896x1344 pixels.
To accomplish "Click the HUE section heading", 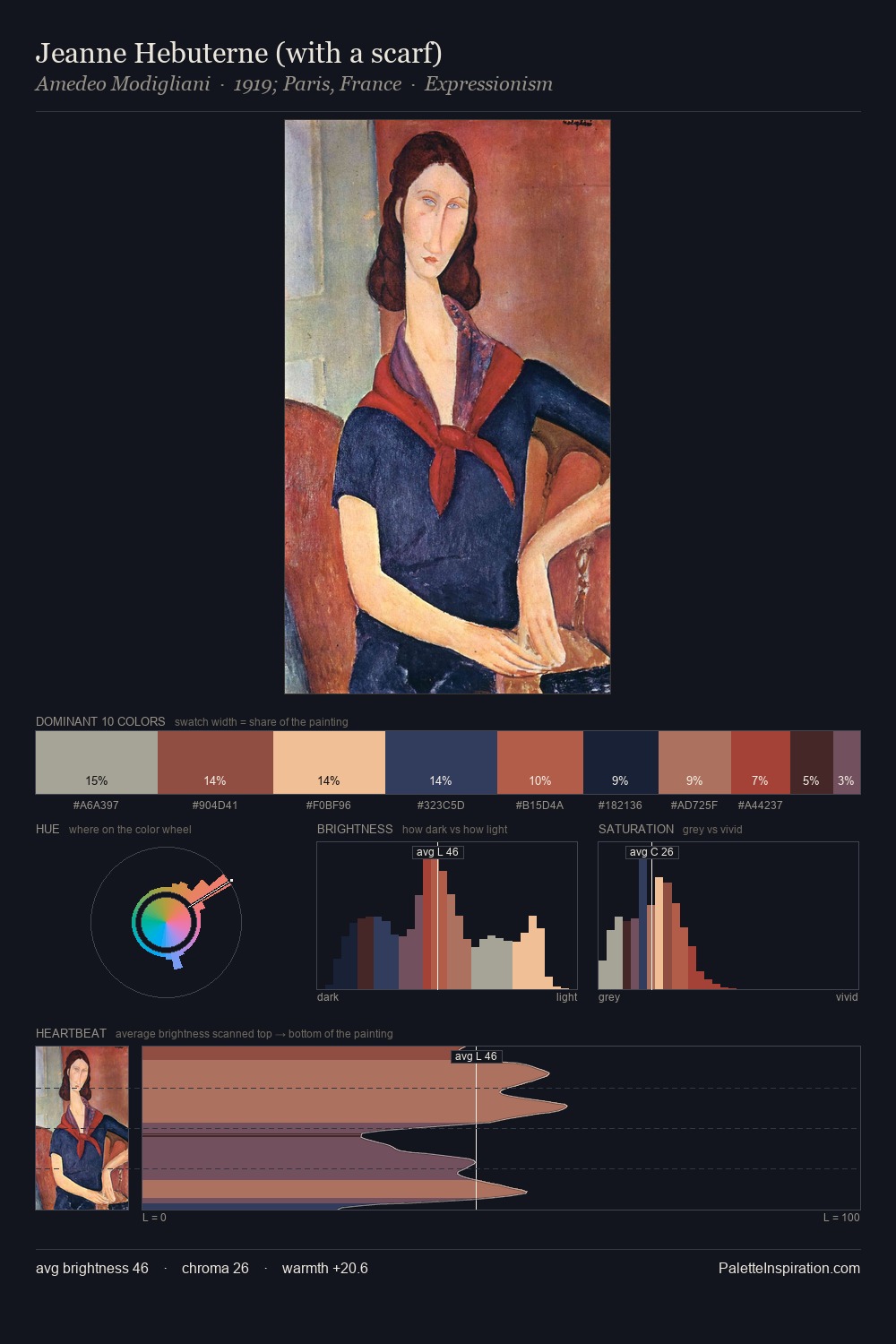I will click(x=47, y=829).
